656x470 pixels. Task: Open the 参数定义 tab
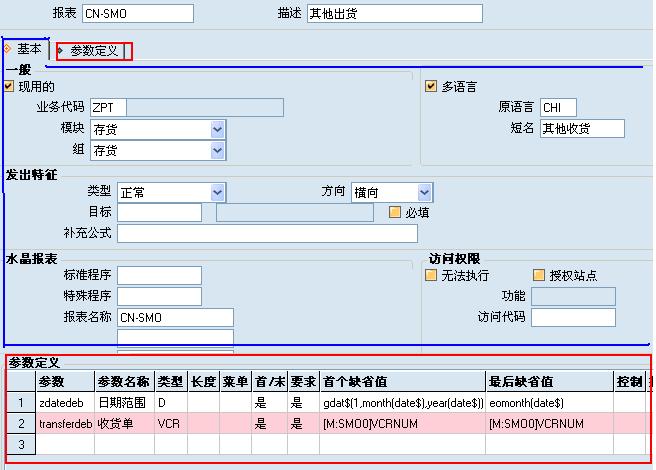coord(93,51)
